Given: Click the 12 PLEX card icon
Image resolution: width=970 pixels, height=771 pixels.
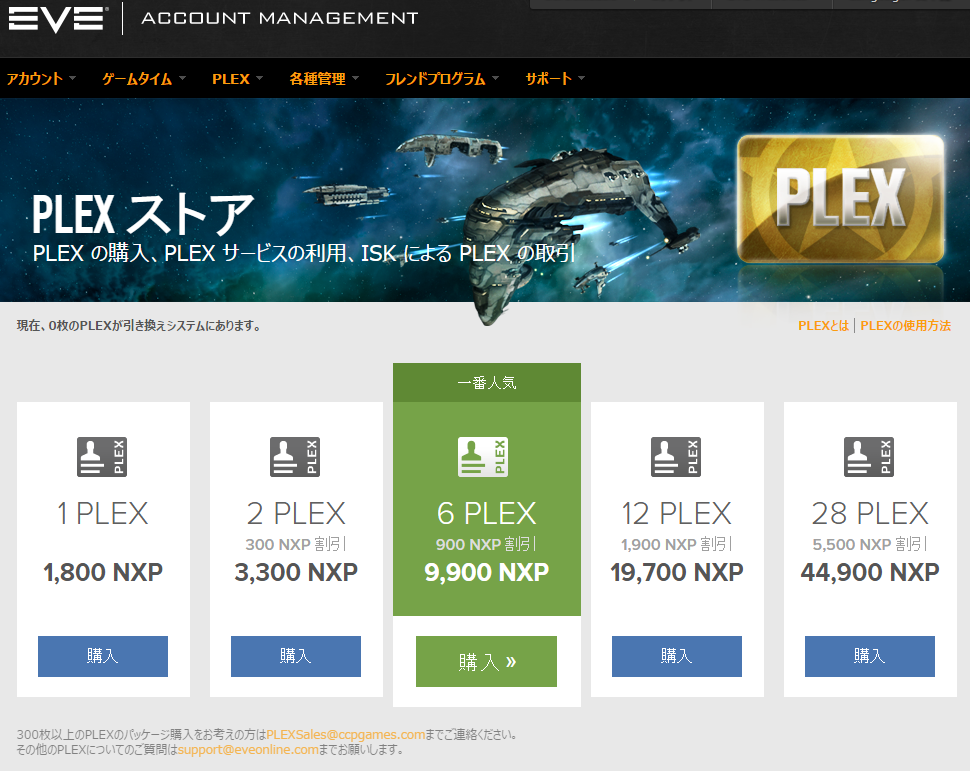Looking at the screenshot, I should click(x=676, y=457).
